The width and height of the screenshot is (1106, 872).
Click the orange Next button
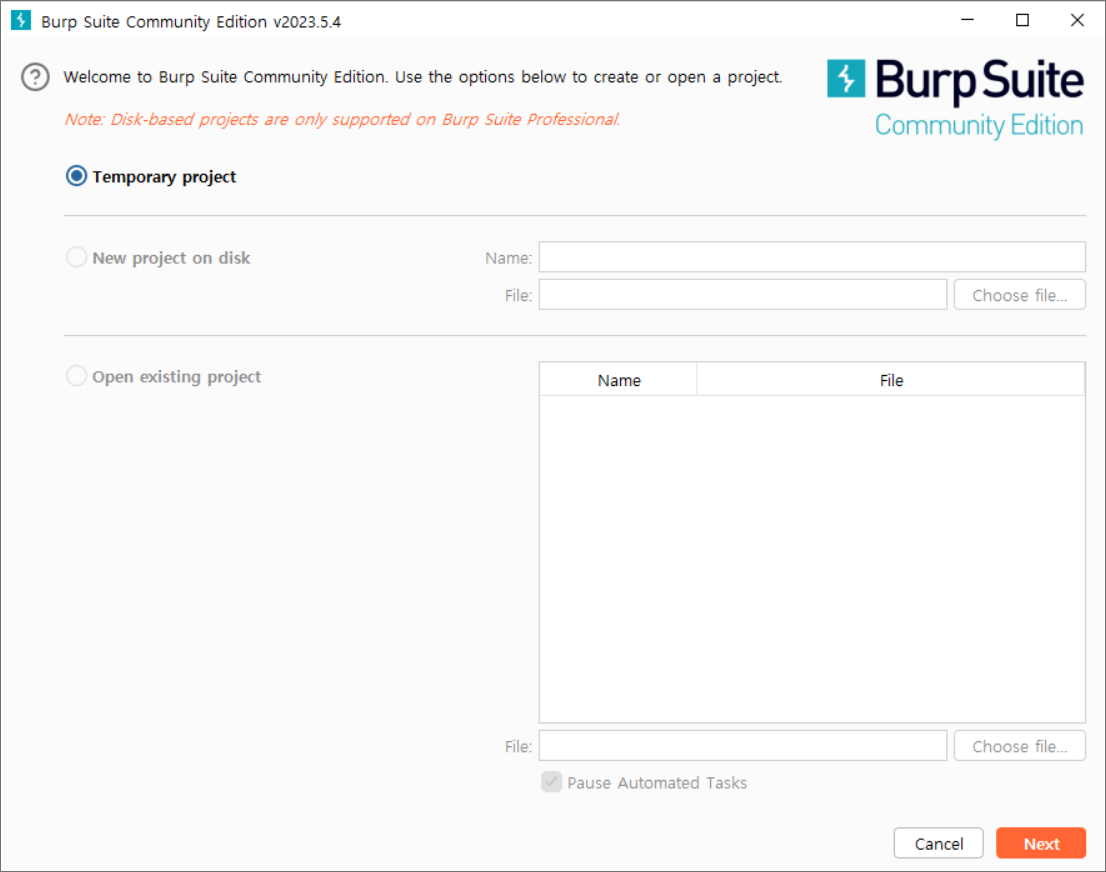1040,843
